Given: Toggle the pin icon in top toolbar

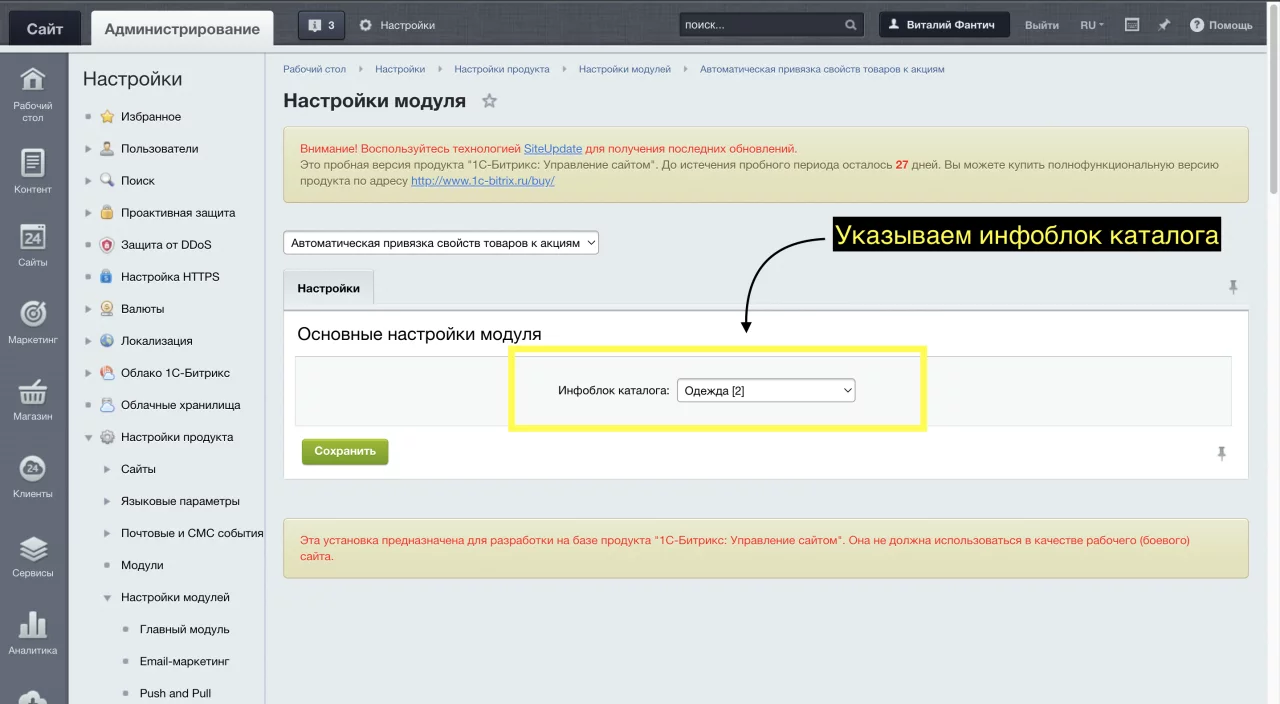Looking at the screenshot, I should (1164, 25).
